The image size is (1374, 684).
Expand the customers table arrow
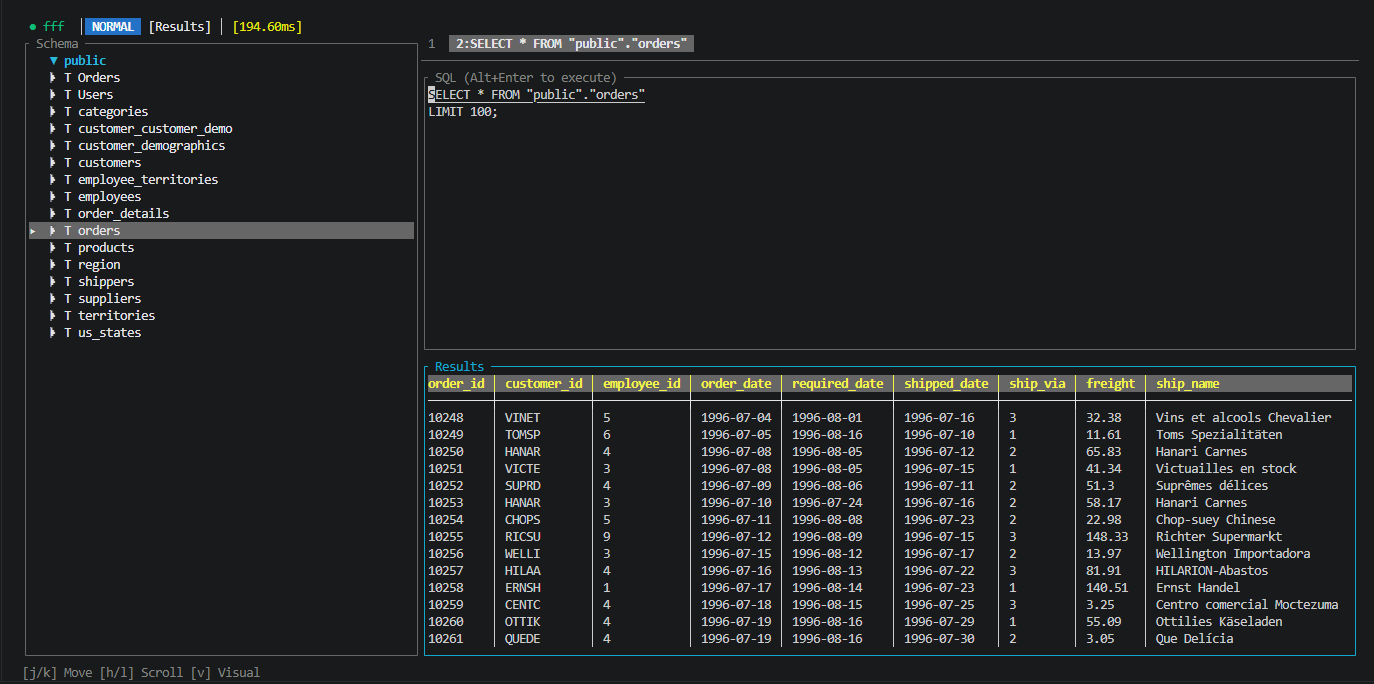pos(53,163)
